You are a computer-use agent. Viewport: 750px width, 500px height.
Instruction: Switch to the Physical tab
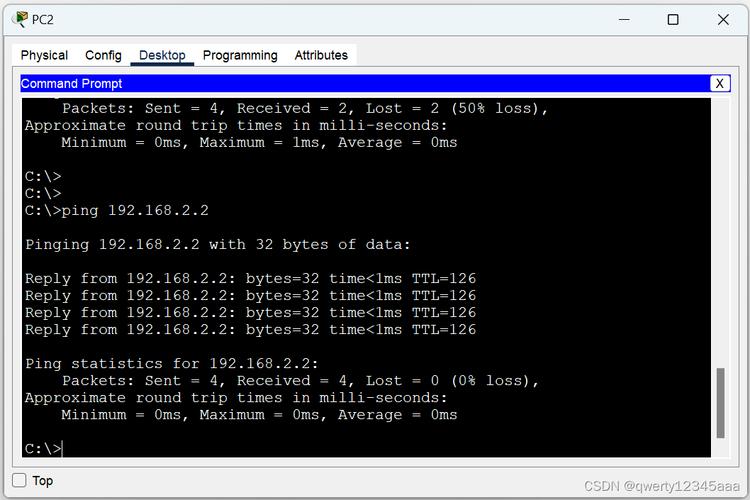44,55
